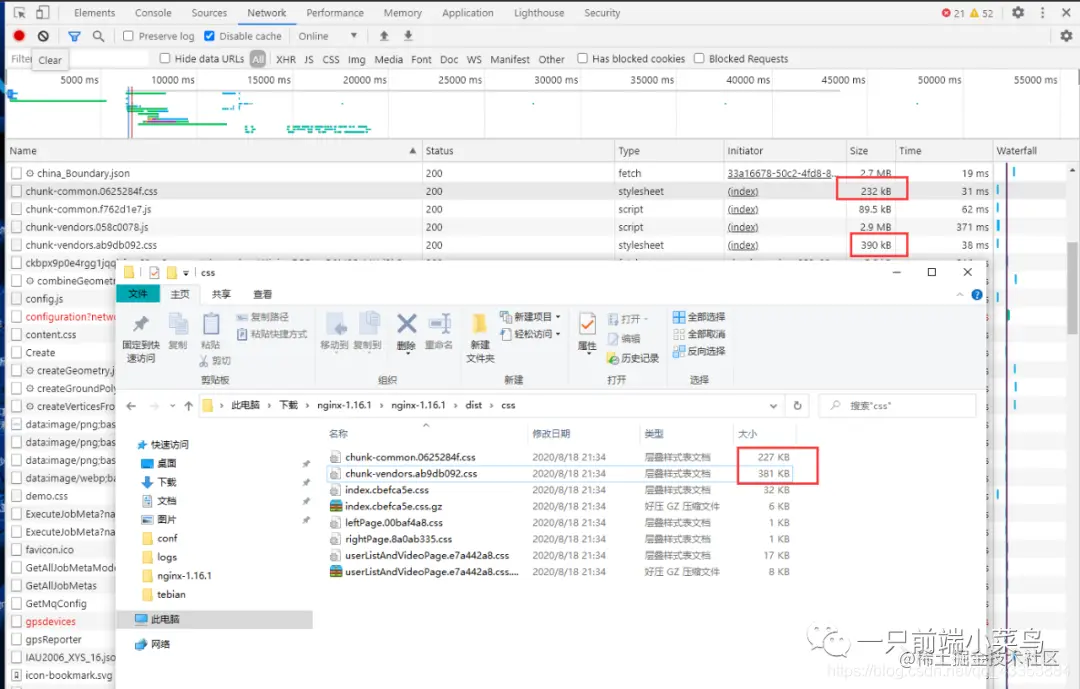Click the network list vertical scrollbar
Screen dimensions: 1080x689
click(1072, 287)
